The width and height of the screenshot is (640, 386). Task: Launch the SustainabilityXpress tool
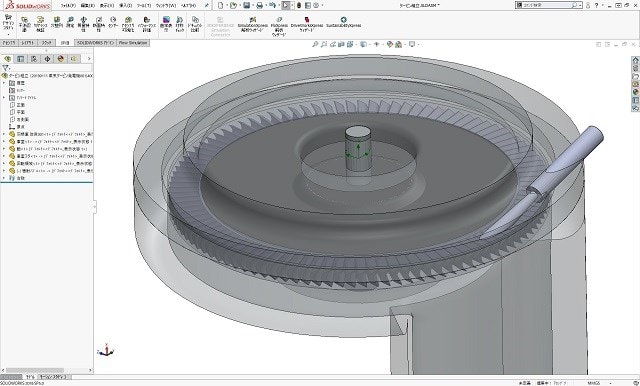(343, 22)
